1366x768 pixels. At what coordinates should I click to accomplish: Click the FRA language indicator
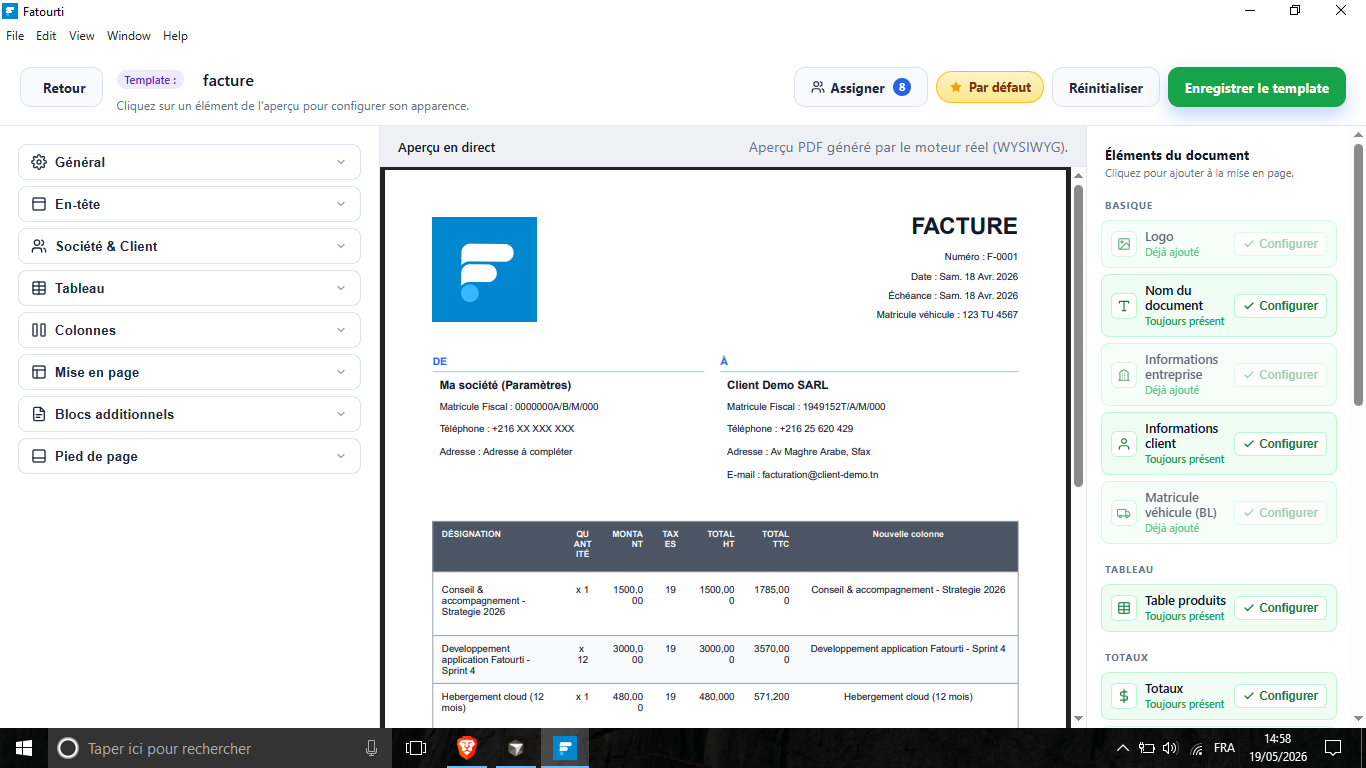pyautogui.click(x=1224, y=748)
